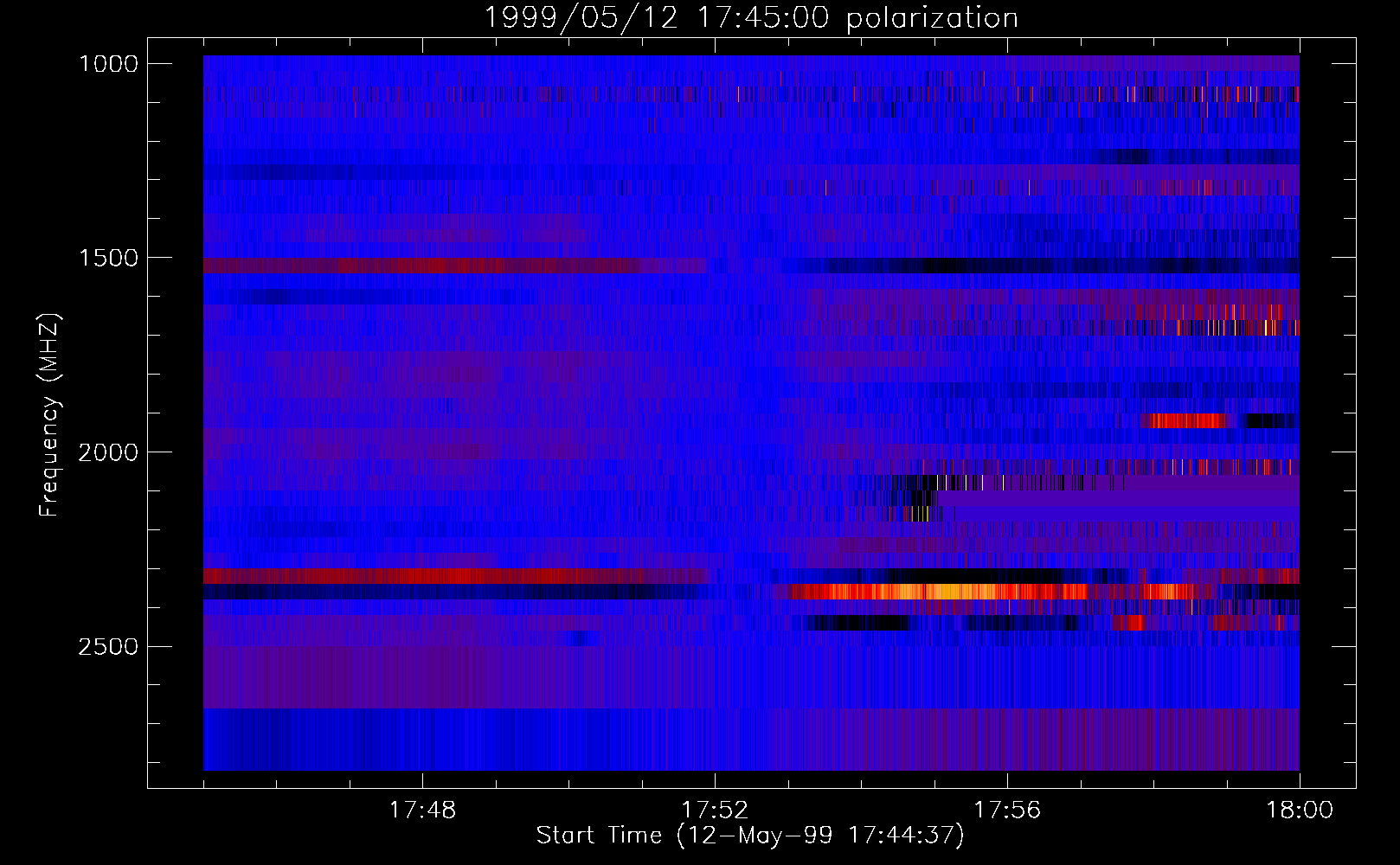Image resolution: width=1400 pixels, height=865 pixels.
Task: Select the 1500 frequency axis label
Action: pos(108,259)
